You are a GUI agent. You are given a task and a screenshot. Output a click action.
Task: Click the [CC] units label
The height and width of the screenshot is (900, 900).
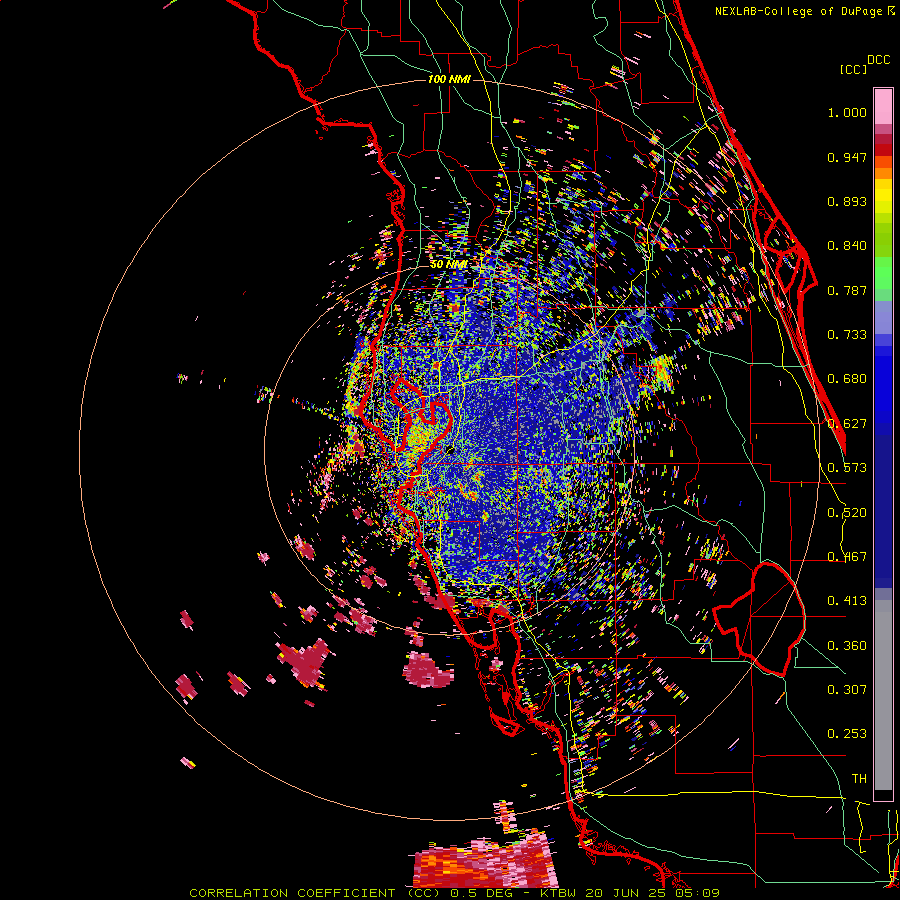853,69
